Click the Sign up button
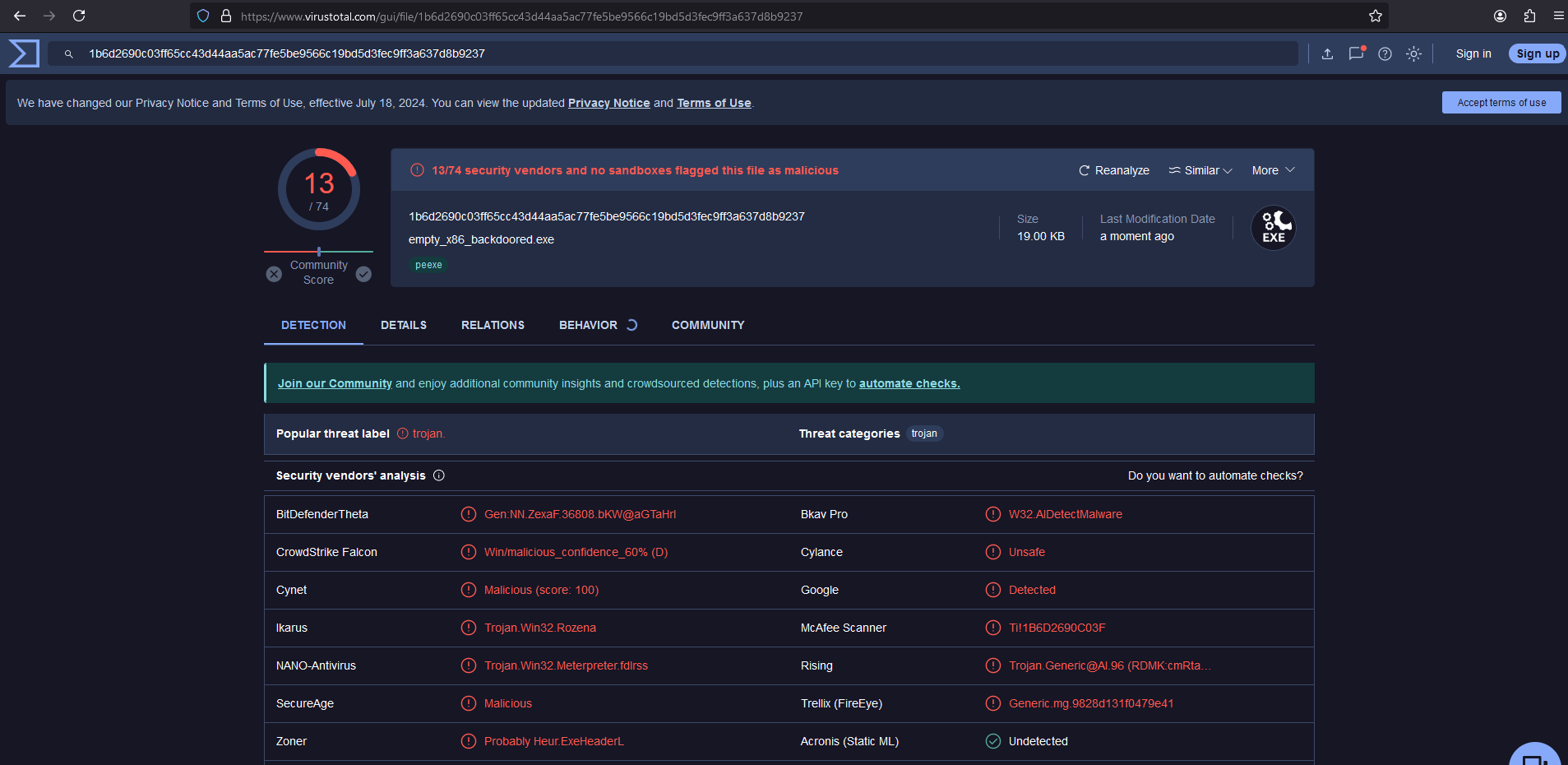Screen dimensions: 1568x765 click(x=1538, y=53)
